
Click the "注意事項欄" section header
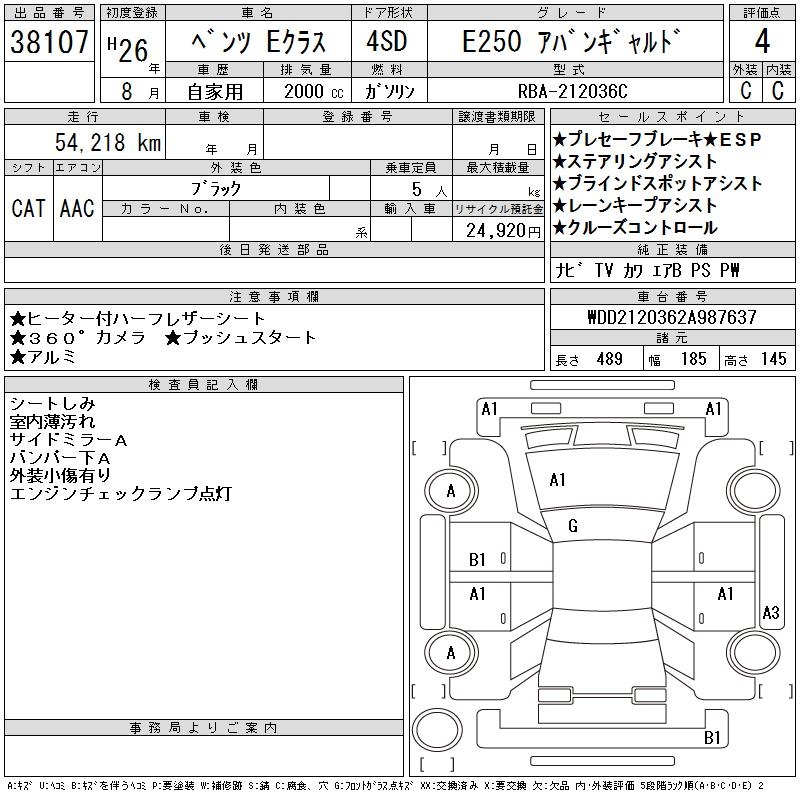pyautogui.click(x=274, y=296)
